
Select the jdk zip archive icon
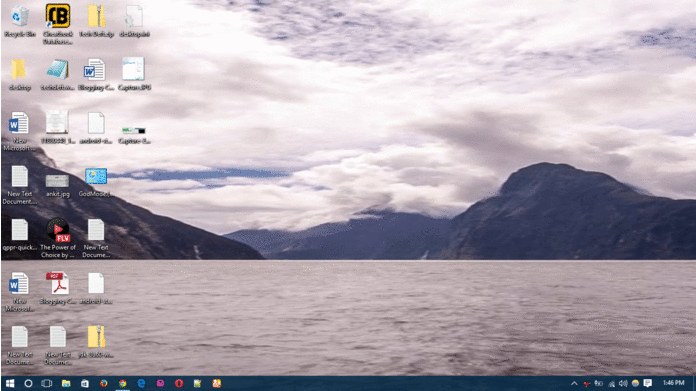coord(96,336)
